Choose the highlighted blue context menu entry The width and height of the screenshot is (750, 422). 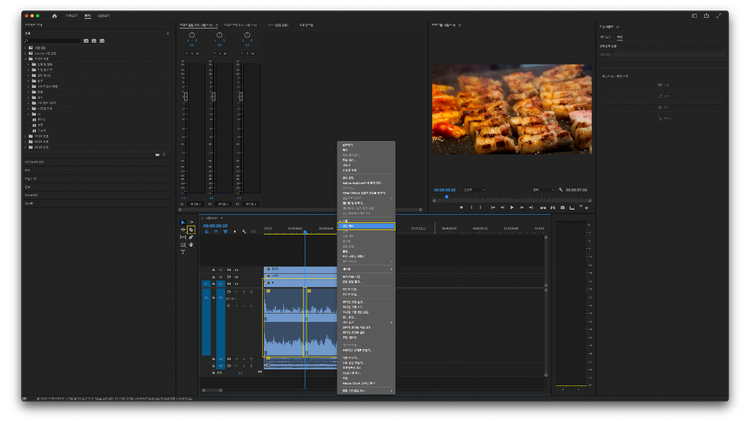point(366,226)
